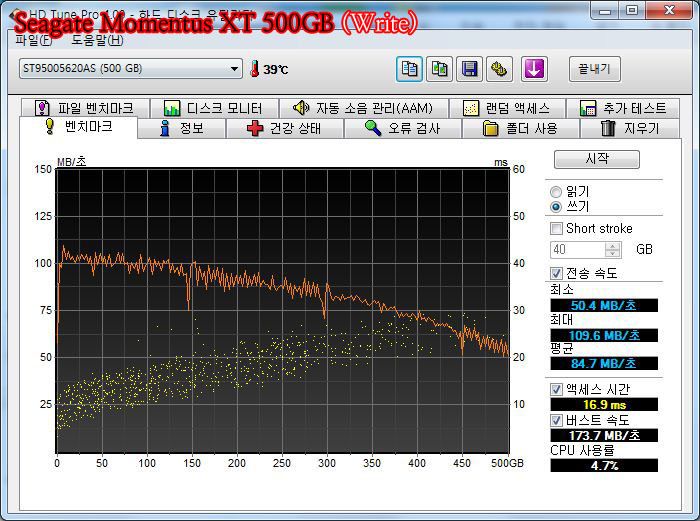Increase Short stroke GB with up arrow
This screenshot has height=521, width=700.
(x=613, y=246)
